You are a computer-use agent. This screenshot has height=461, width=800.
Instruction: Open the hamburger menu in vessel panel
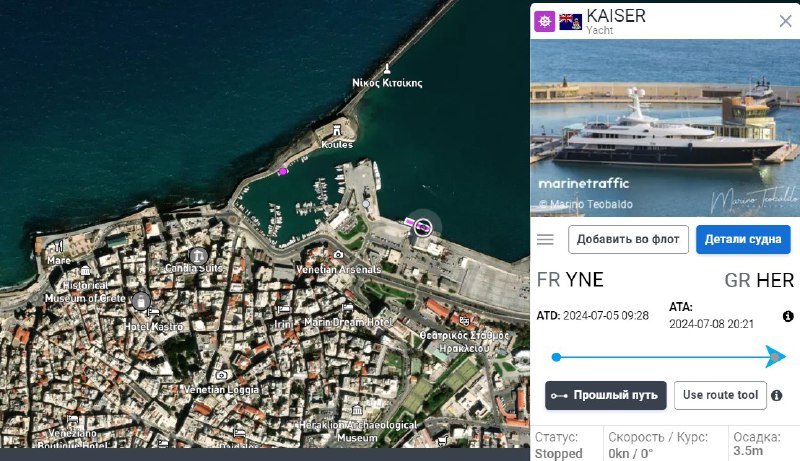click(545, 239)
